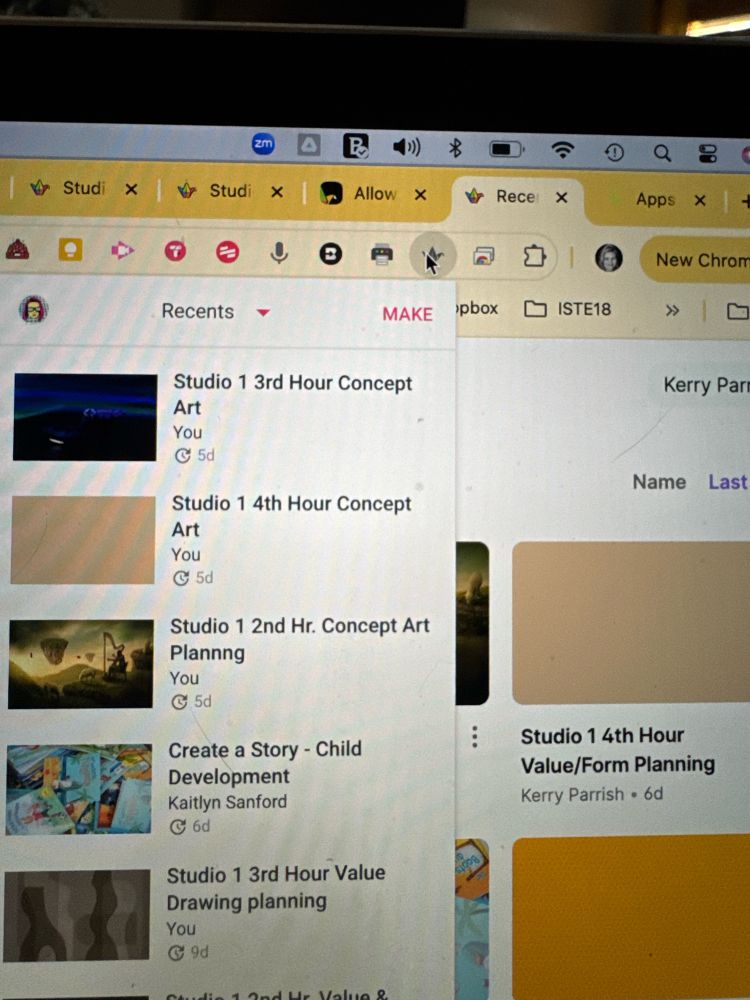Click the Wakelet extension icon under the cursor
This screenshot has height=1000, width=750.
[432, 256]
